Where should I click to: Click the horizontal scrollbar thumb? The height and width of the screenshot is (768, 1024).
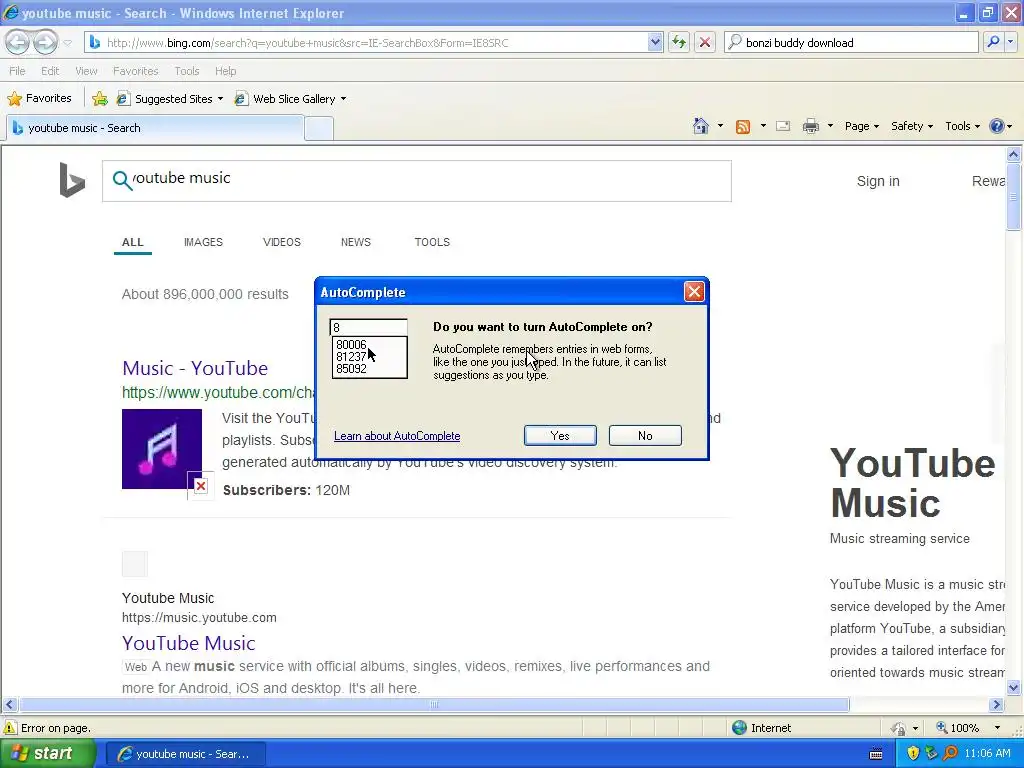tap(434, 705)
